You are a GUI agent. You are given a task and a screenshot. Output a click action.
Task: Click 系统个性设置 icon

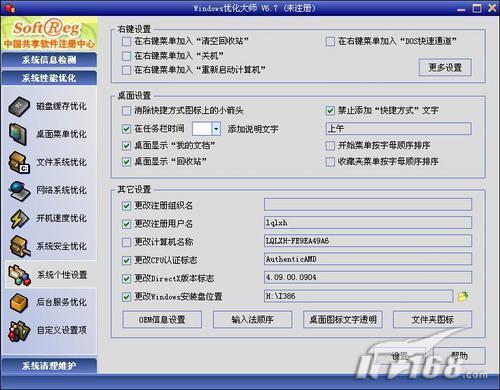tap(20, 275)
